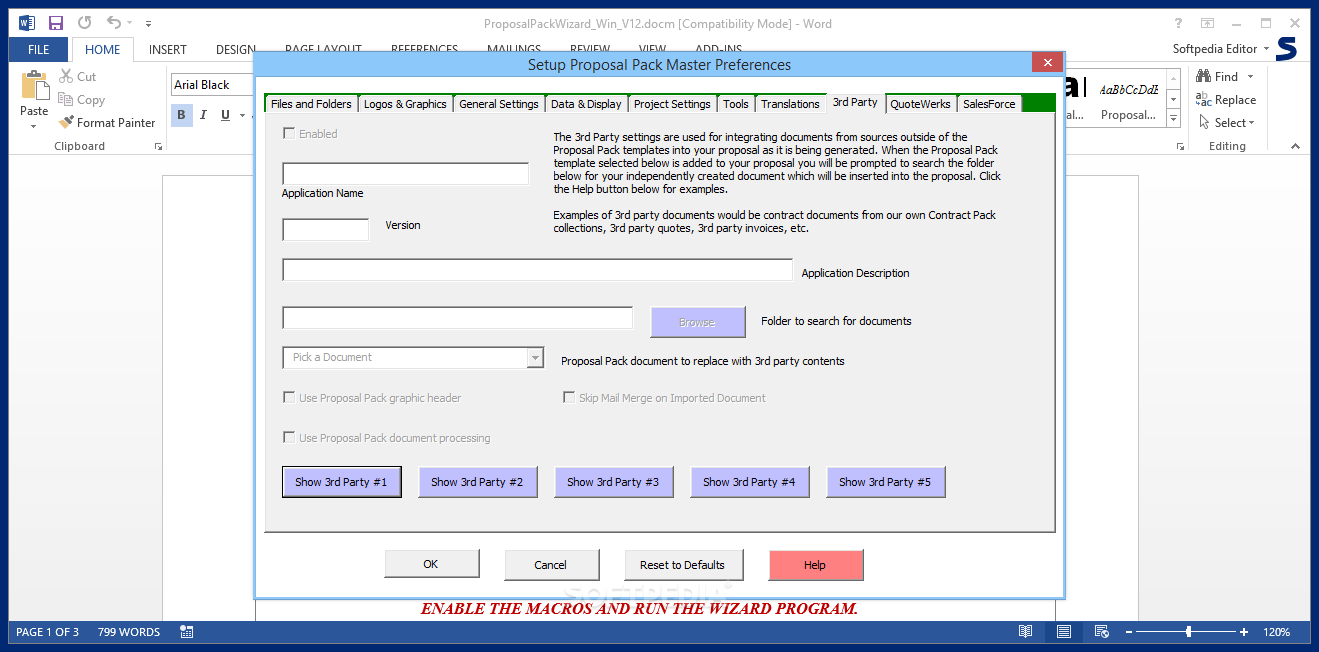
Task: Click the zoom slider handle
Action: click(x=1188, y=632)
